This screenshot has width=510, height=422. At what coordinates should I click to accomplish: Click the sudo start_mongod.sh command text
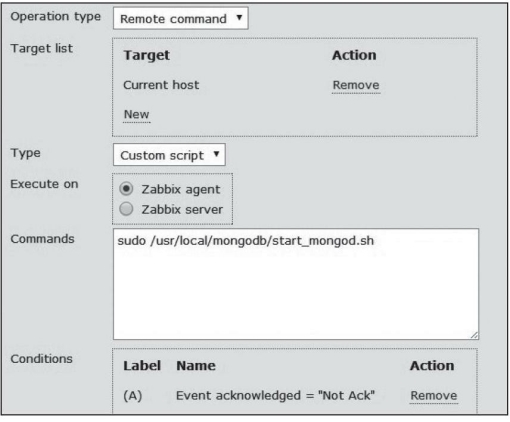(246, 241)
